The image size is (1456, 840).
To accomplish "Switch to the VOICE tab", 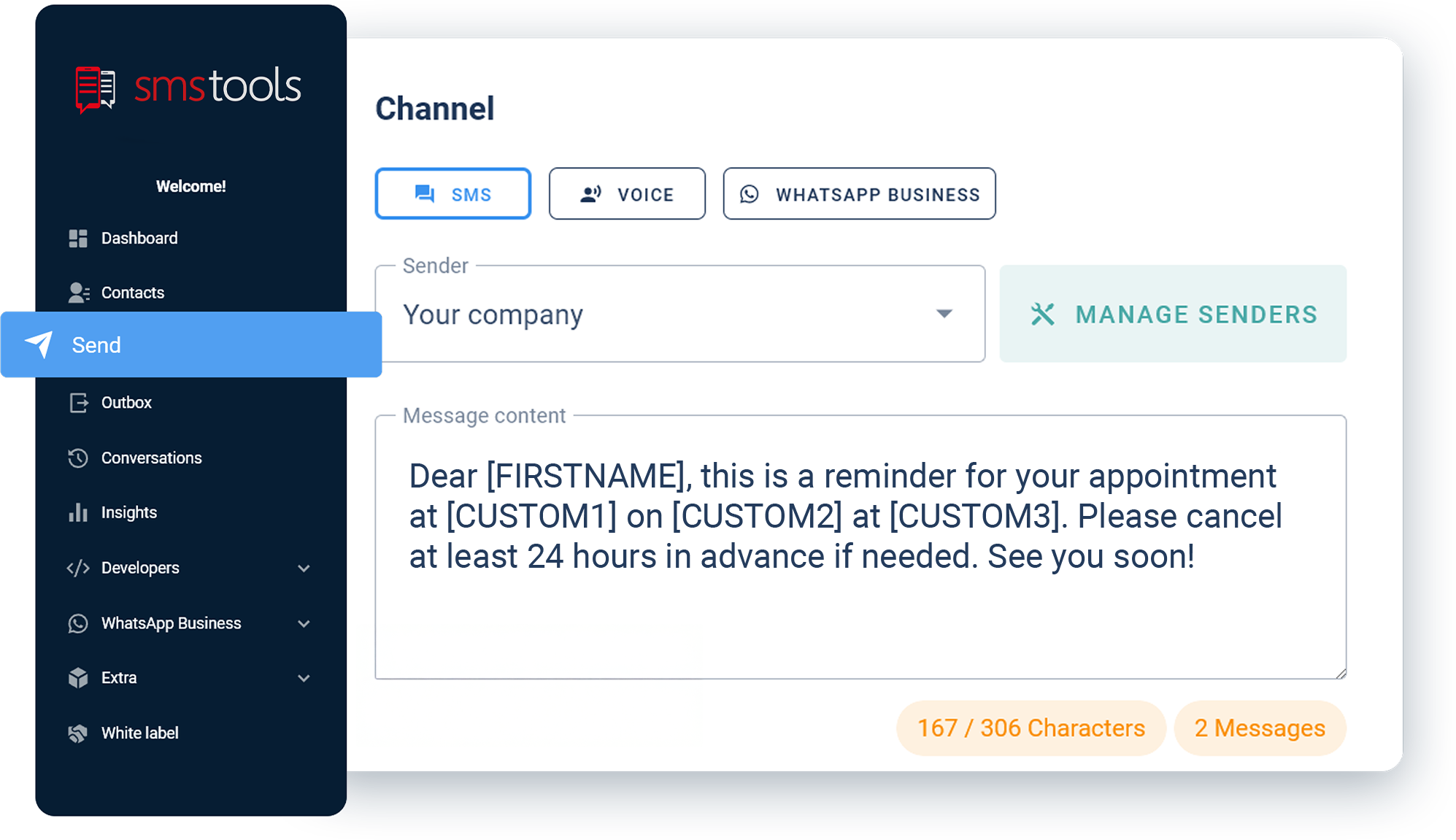I will 628,194.
